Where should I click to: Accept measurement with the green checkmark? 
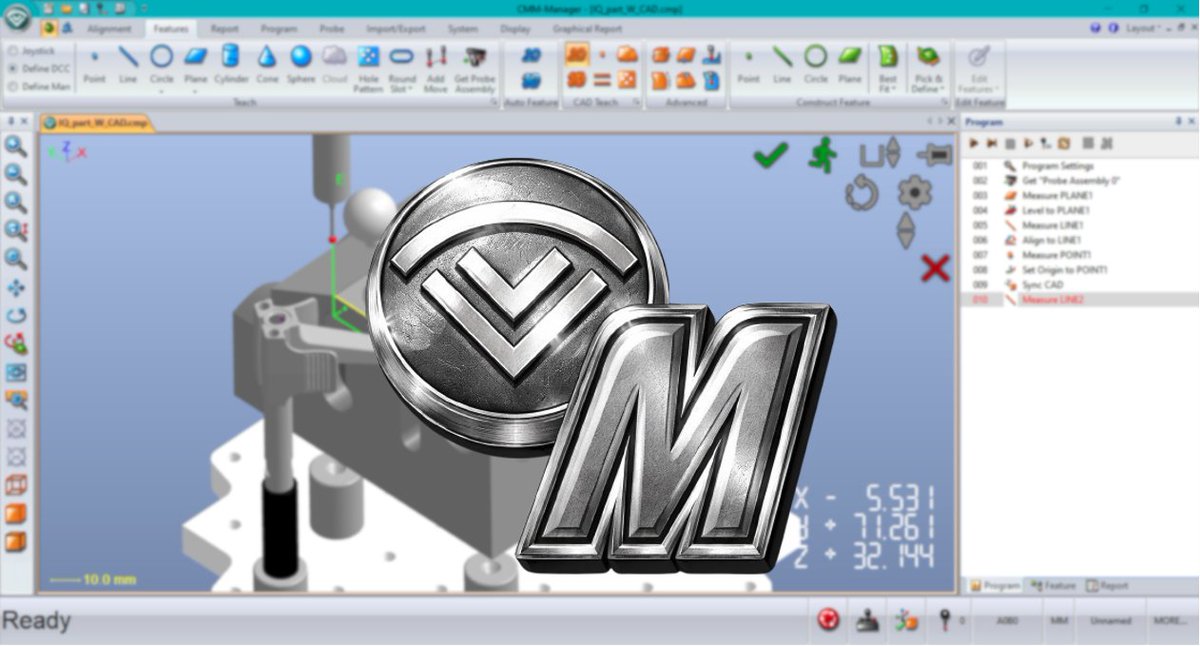pyautogui.click(x=771, y=155)
